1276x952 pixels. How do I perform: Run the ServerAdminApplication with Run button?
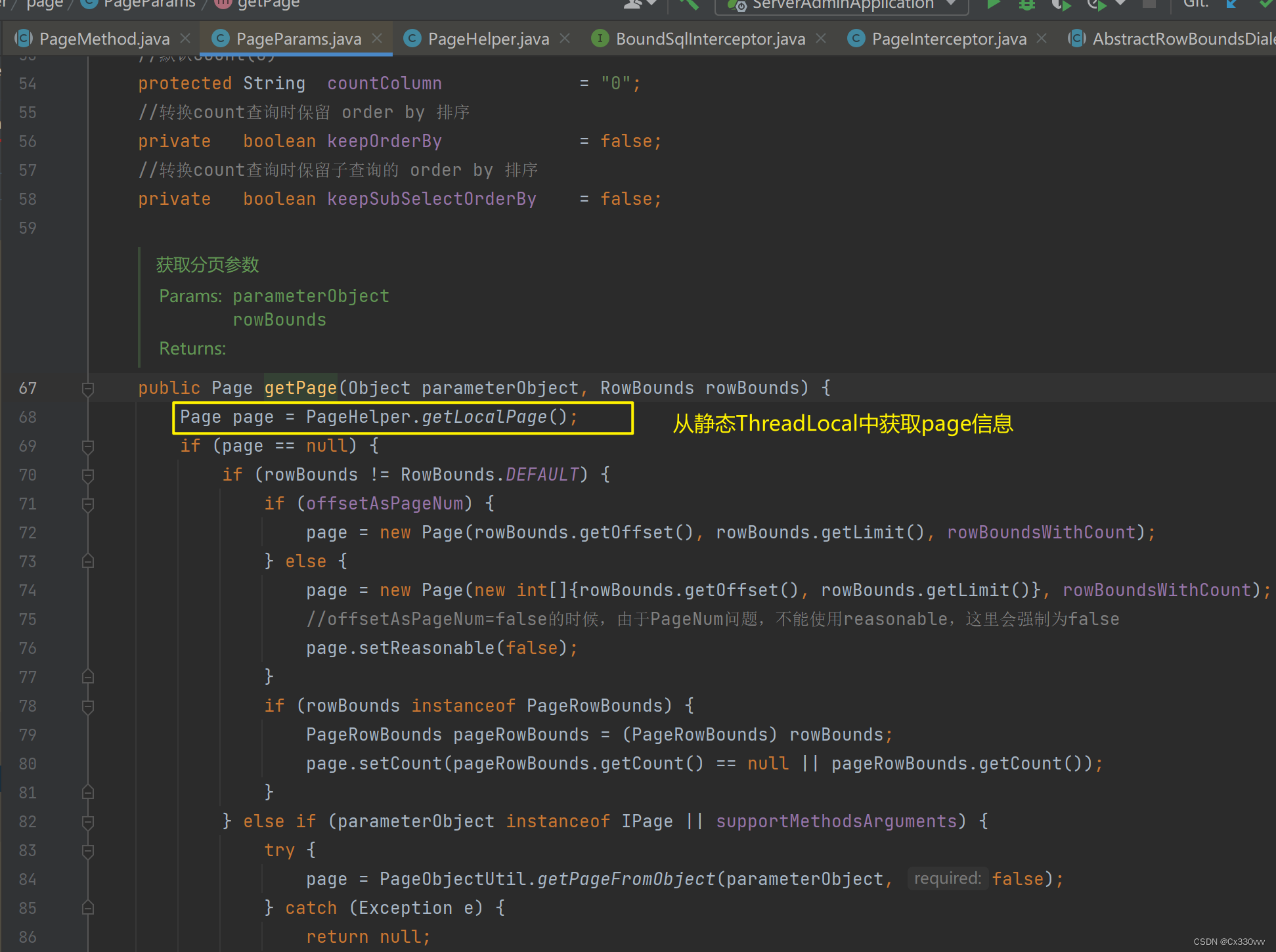click(x=994, y=4)
